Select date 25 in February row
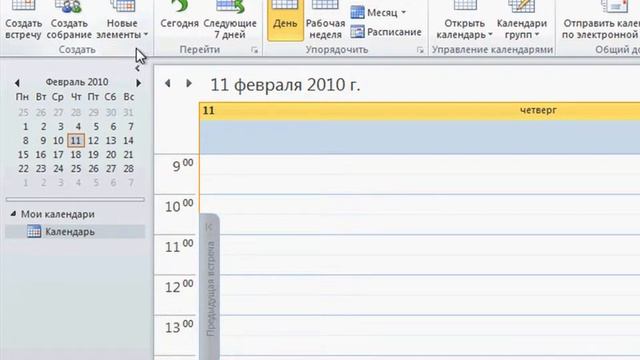Screen dimensions: 640x360 click(76, 169)
